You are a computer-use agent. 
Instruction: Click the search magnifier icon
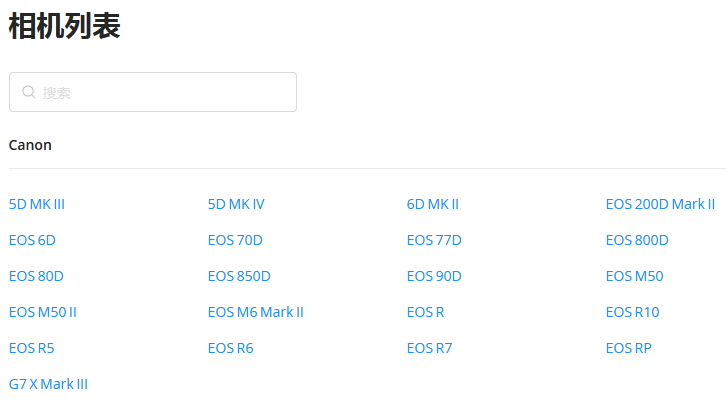click(29, 92)
